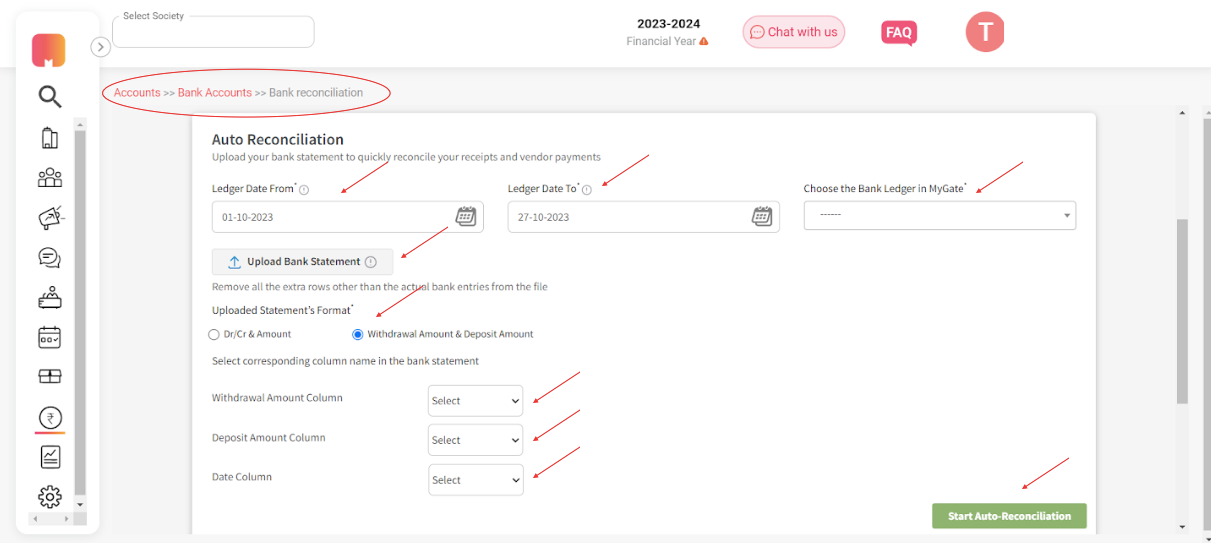This screenshot has width=1211, height=543.
Task: Click the Upload Bank Statement button
Action: [x=302, y=262]
